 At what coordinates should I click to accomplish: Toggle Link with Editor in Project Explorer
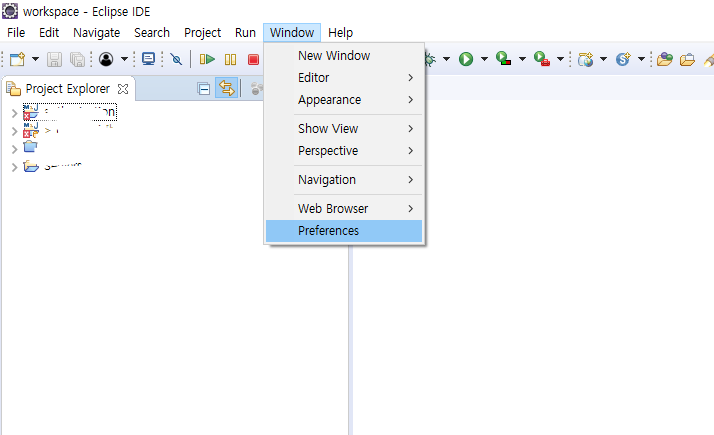[x=226, y=88]
